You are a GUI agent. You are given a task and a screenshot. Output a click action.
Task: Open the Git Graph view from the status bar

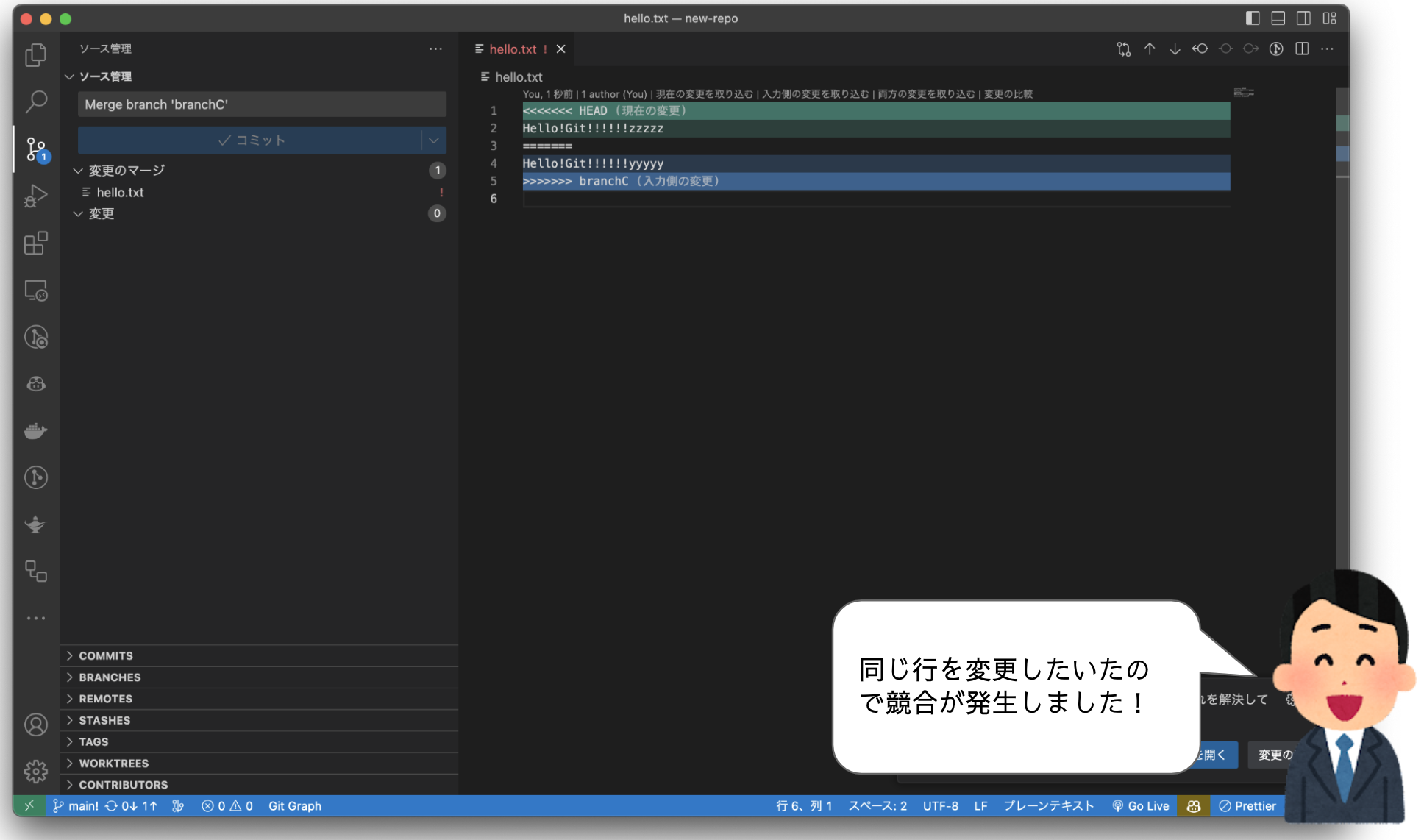294,805
